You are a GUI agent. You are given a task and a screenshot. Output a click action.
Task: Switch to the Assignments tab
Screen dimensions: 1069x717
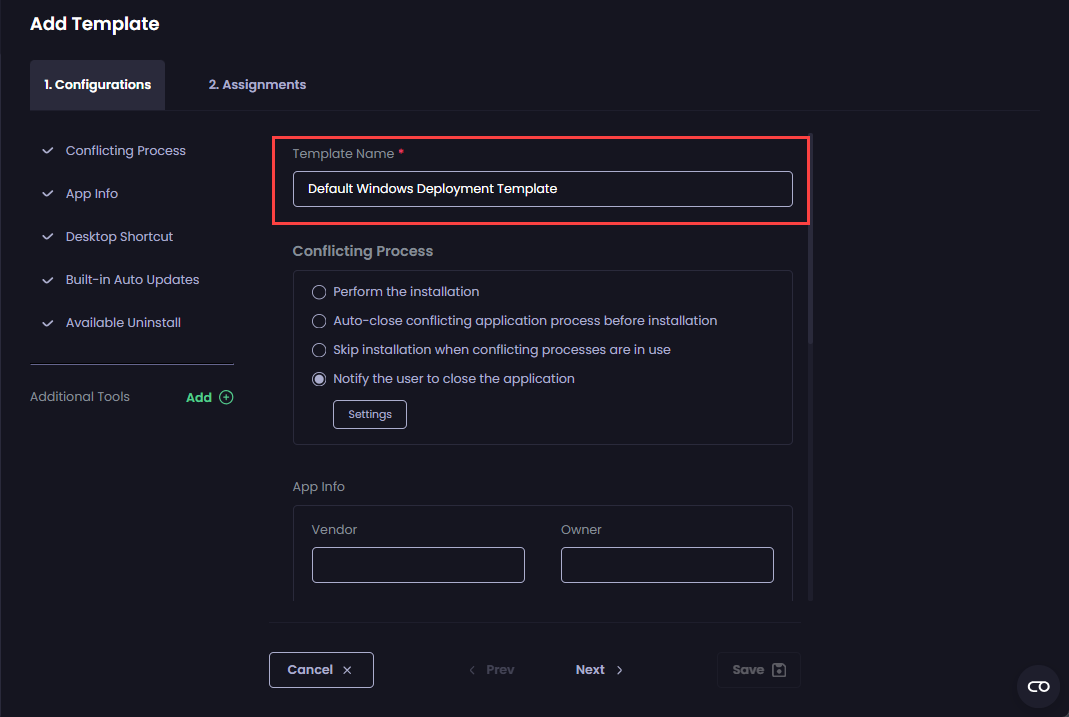point(257,84)
